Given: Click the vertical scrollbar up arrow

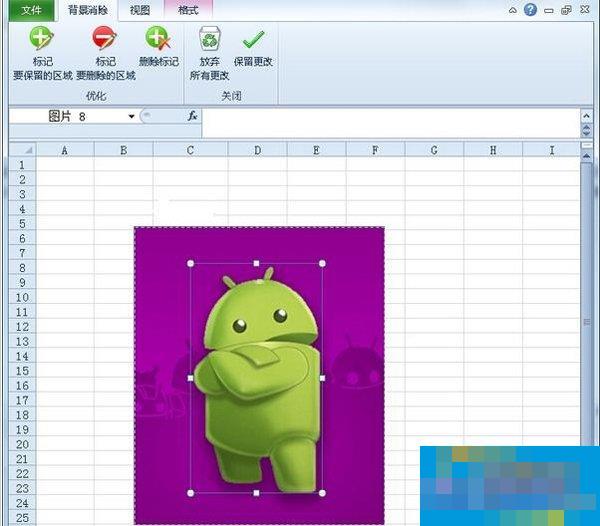Looking at the screenshot, I should 586,156.
